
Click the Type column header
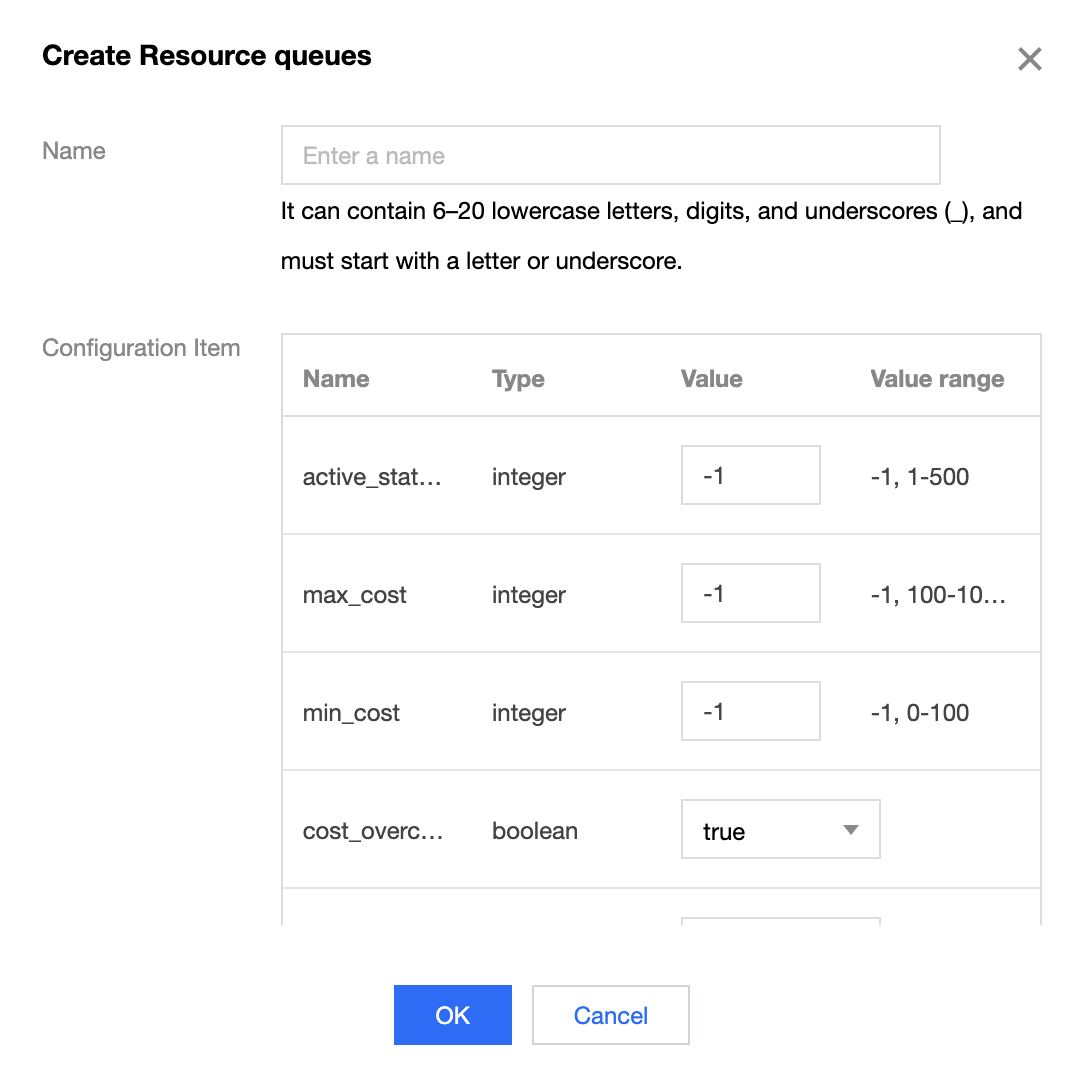(517, 379)
